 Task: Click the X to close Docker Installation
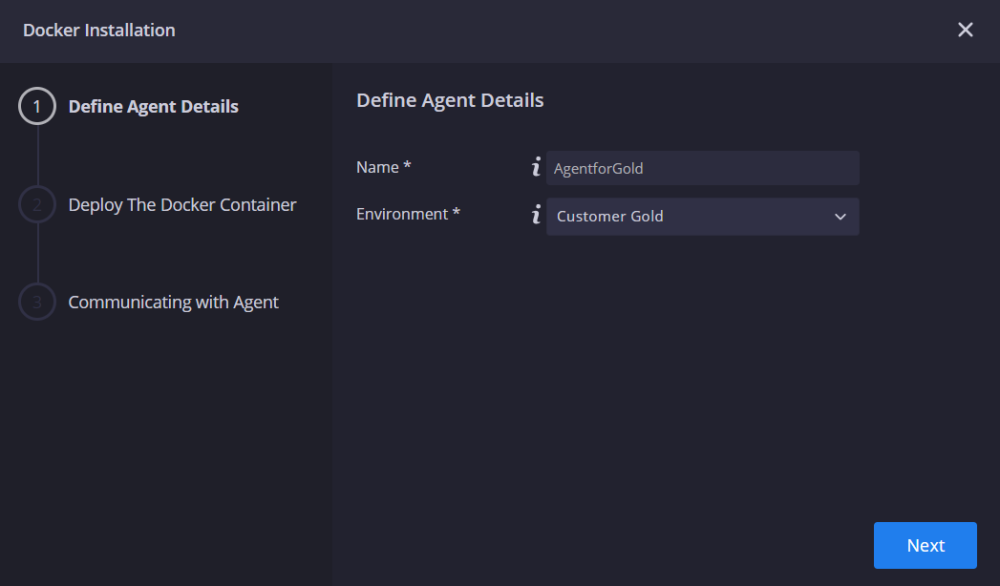tap(965, 29)
